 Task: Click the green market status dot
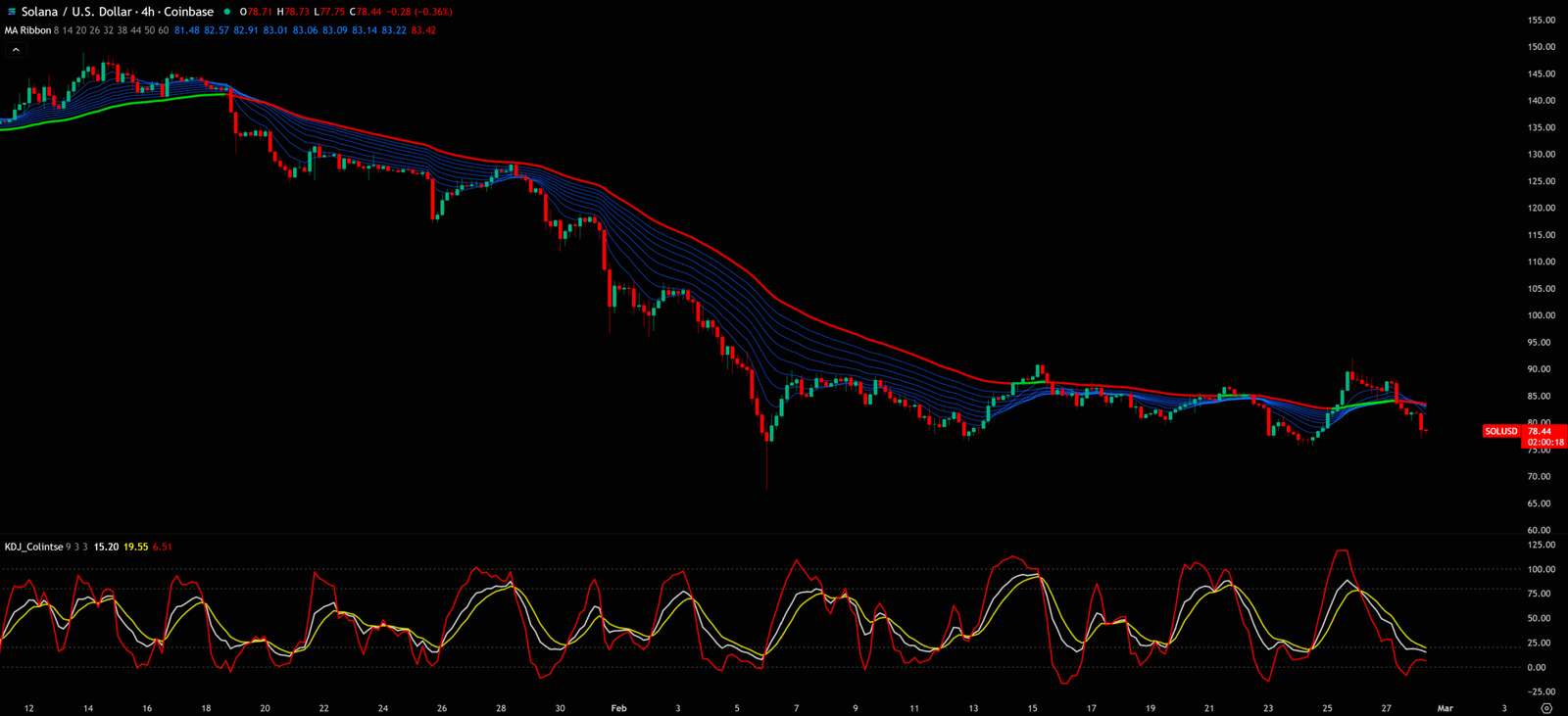click(x=227, y=12)
